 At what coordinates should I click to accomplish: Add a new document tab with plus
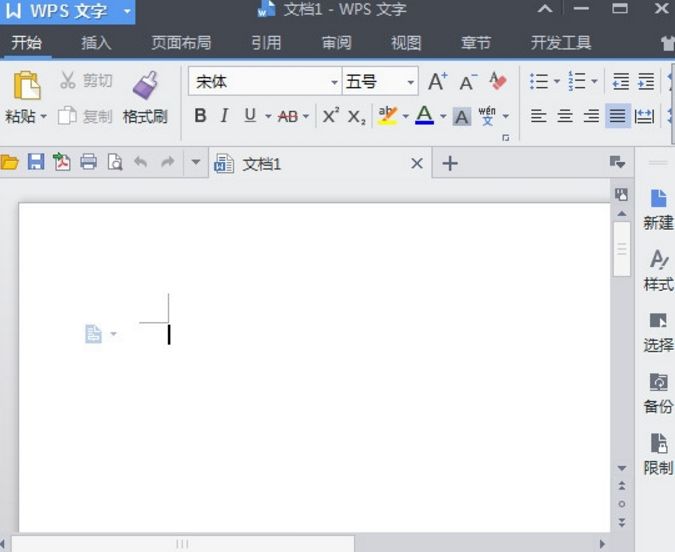(450, 163)
